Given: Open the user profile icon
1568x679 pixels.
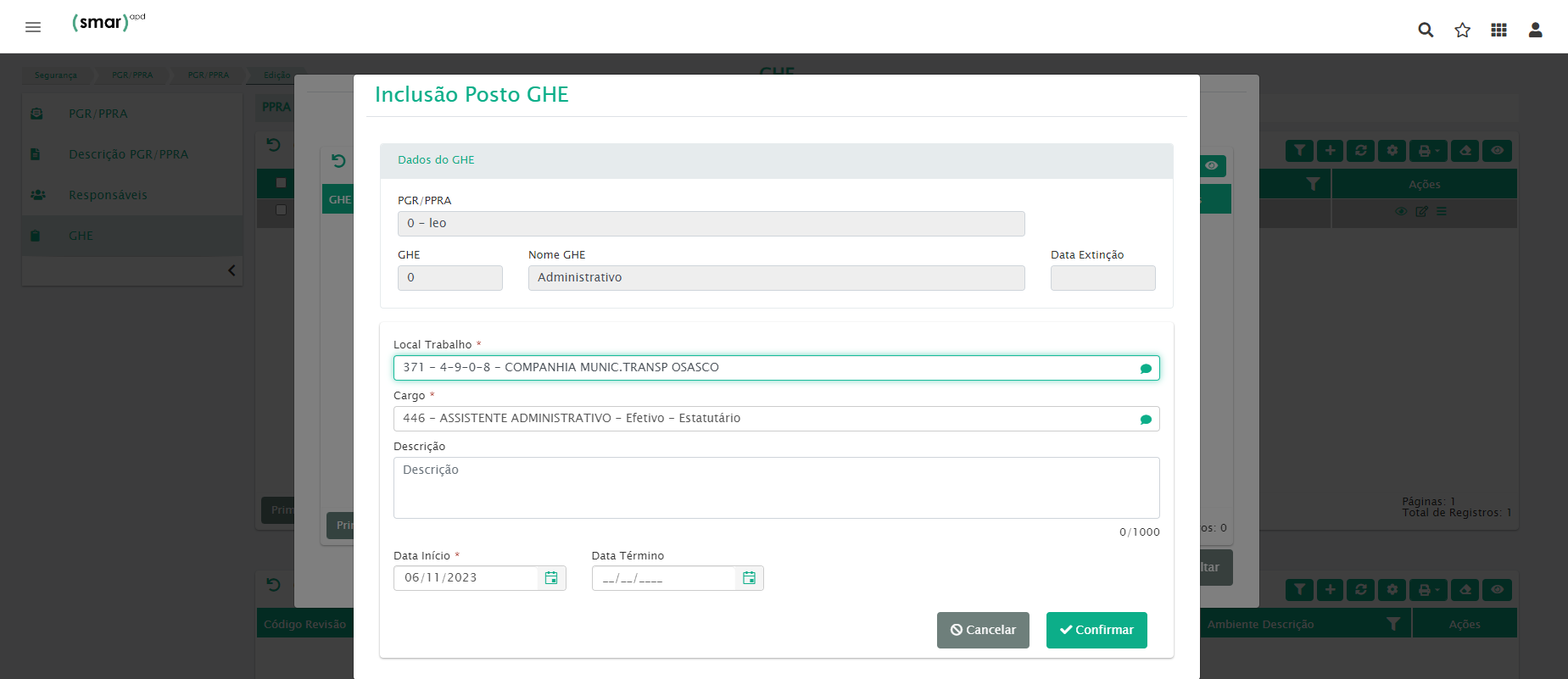Looking at the screenshot, I should (1535, 30).
